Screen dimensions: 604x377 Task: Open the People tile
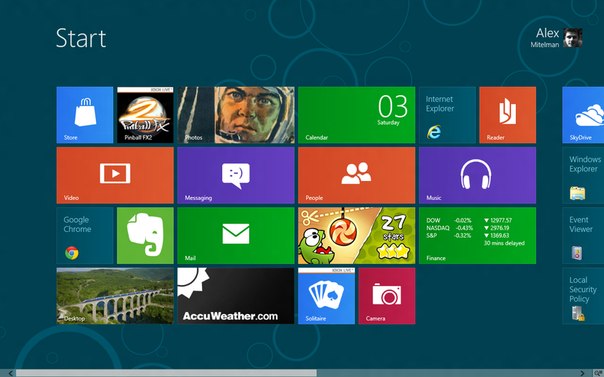pyautogui.click(x=357, y=175)
